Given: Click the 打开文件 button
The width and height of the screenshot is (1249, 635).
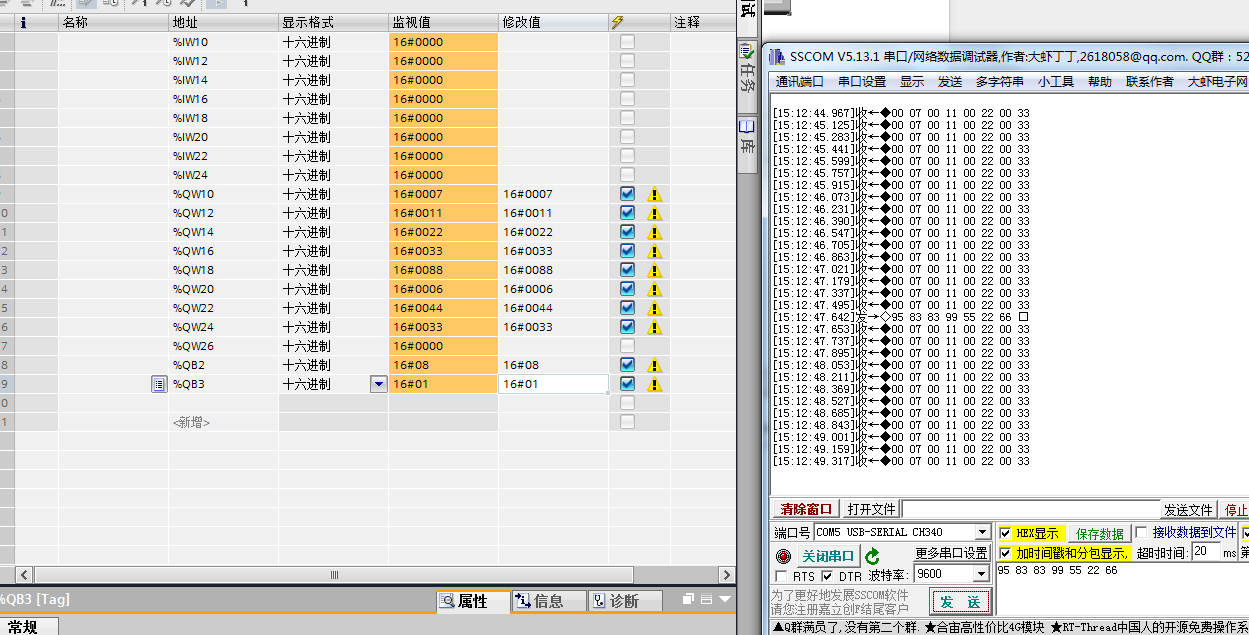Looking at the screenshot, I should click(871, 510).
